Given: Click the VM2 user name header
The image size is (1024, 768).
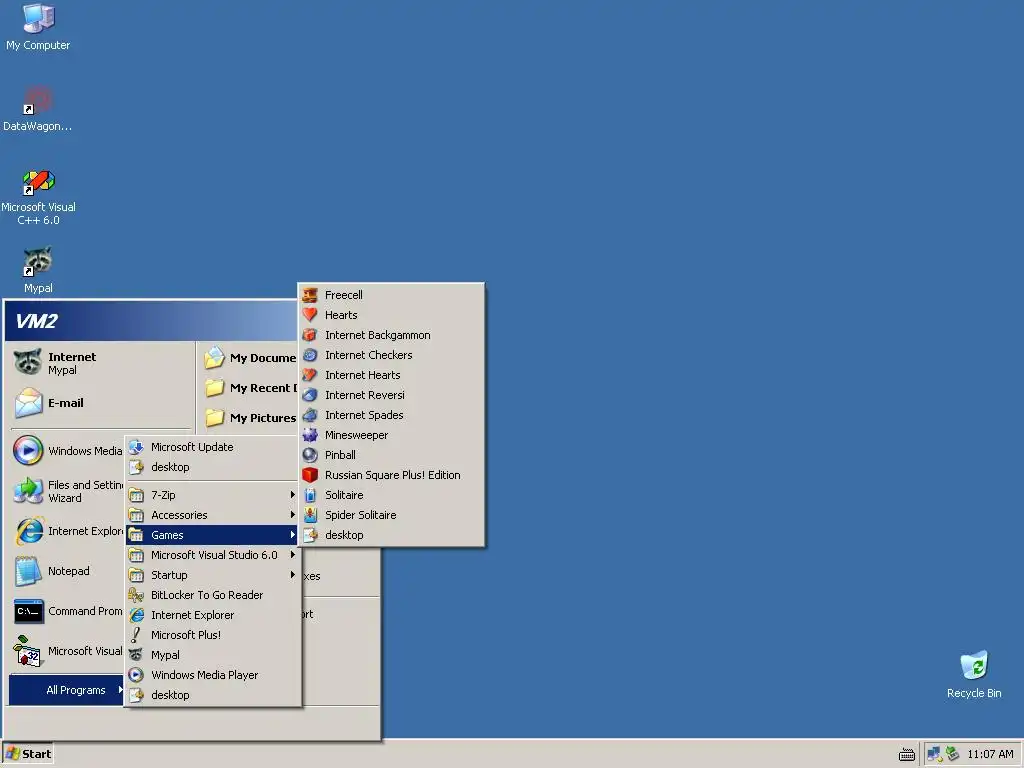Looking at the screenshot, I should coord(37,321).
